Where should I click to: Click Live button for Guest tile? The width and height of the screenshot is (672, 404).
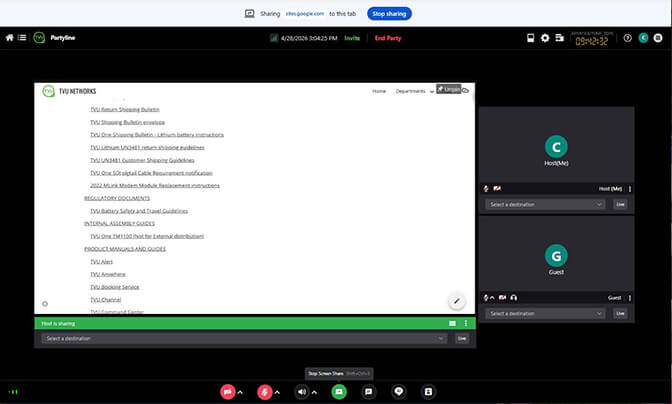pyautogui.click(x=620, y=314)
